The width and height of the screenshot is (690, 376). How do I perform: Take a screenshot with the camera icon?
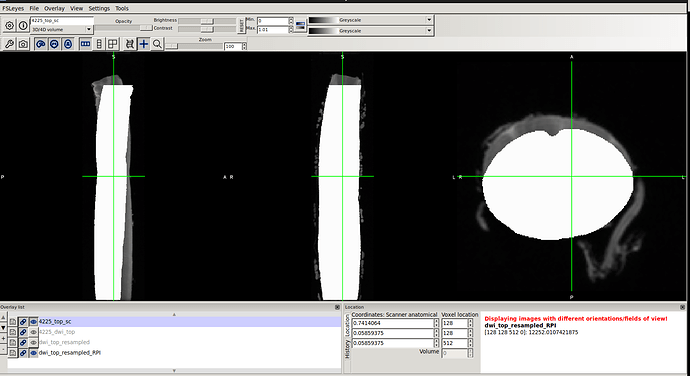pos(23,44)
